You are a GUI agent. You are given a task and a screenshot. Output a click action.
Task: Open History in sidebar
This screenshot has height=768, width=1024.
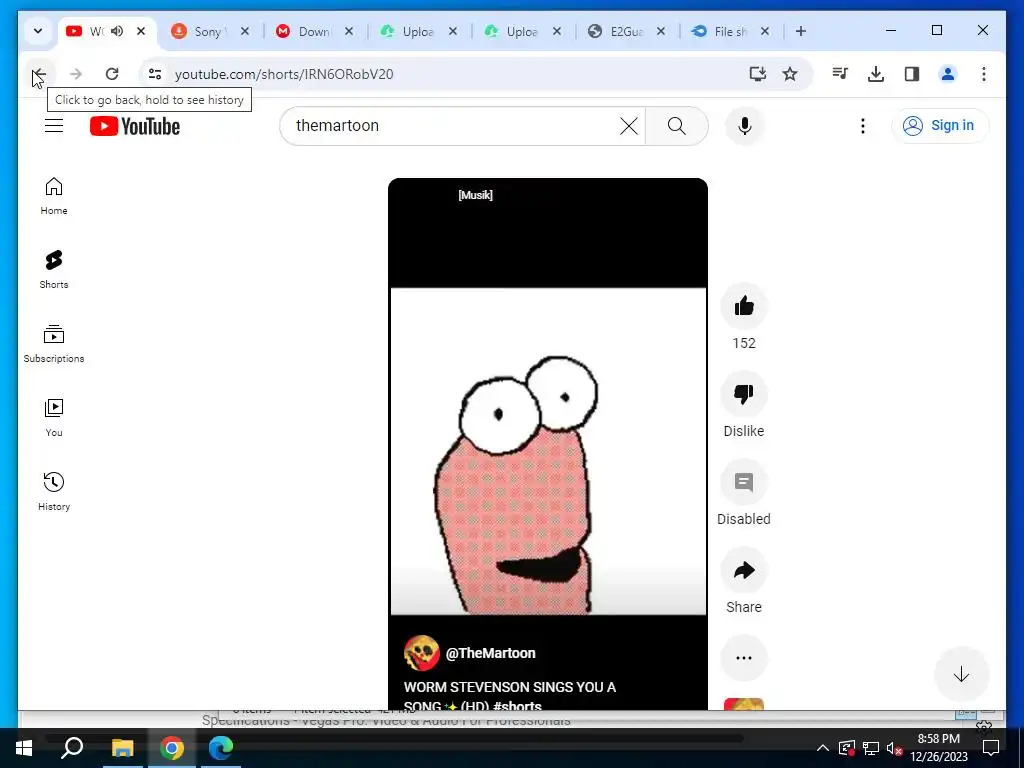pos(54,492)
